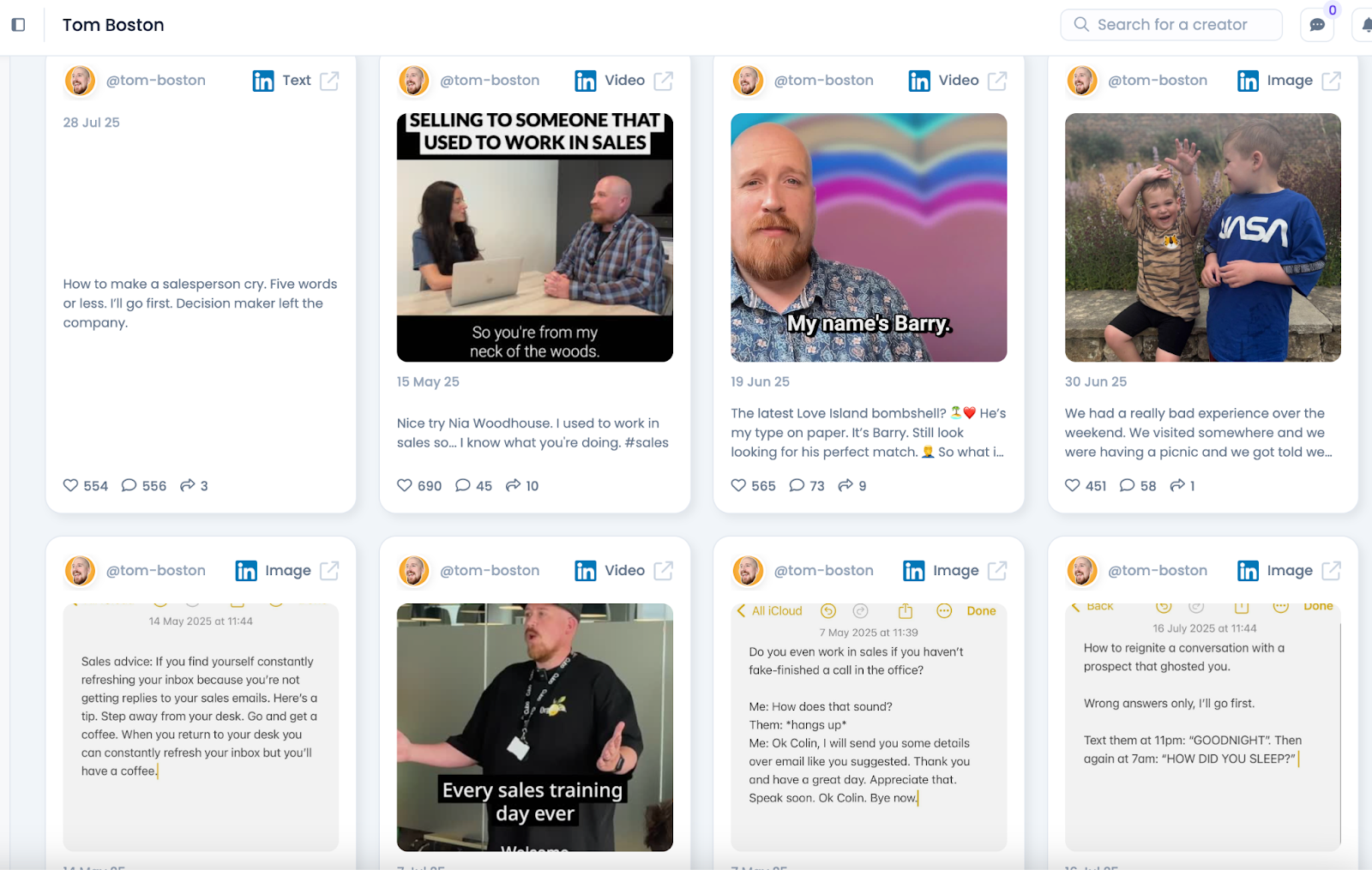Open the 16 July 2025 note image
The height and width of the screenshot is (870, 1372).
[1203, 728]
